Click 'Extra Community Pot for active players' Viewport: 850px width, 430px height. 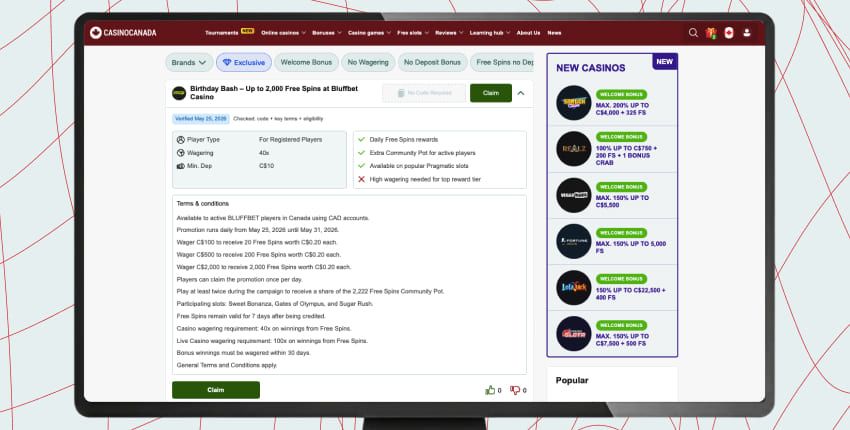coord(422,153)
